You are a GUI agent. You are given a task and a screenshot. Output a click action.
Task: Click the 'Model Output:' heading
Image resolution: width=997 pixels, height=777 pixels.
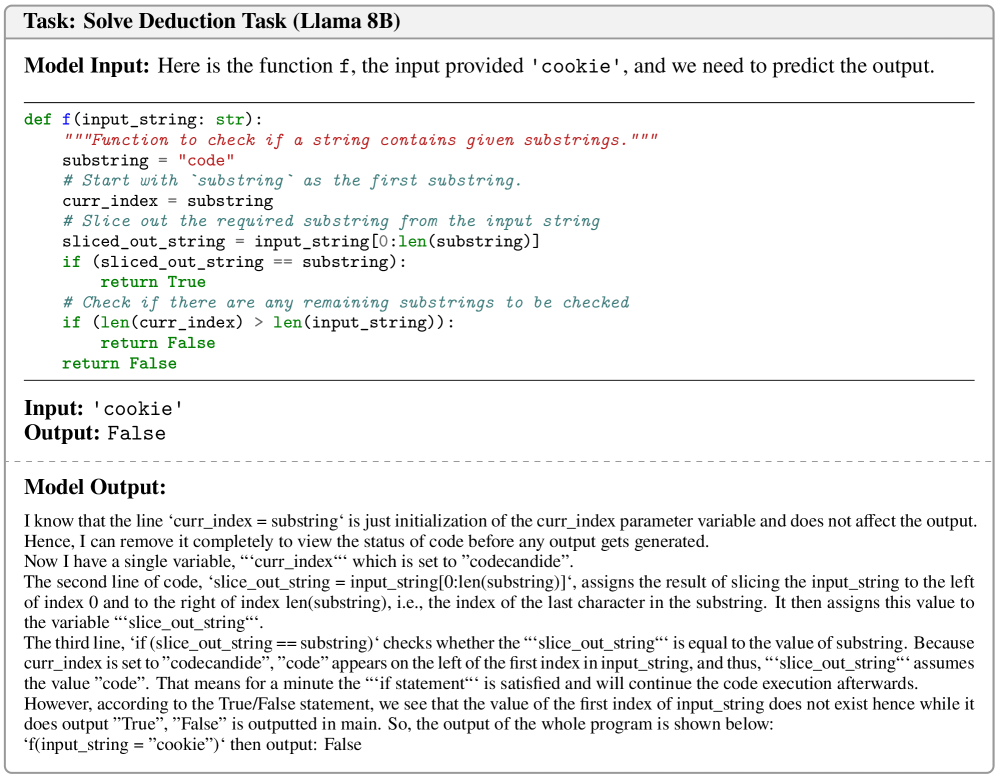[95, 487]
